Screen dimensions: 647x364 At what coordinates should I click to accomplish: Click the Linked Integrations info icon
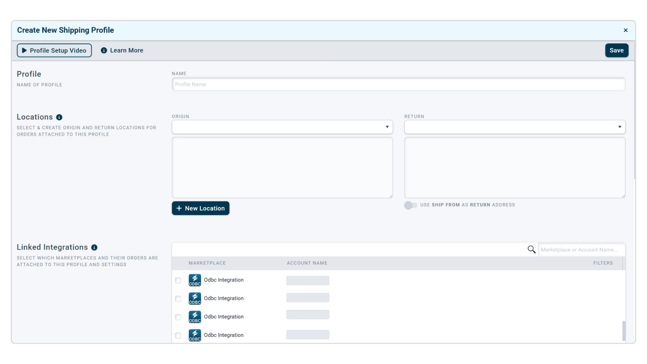click(x=94, y=248)
